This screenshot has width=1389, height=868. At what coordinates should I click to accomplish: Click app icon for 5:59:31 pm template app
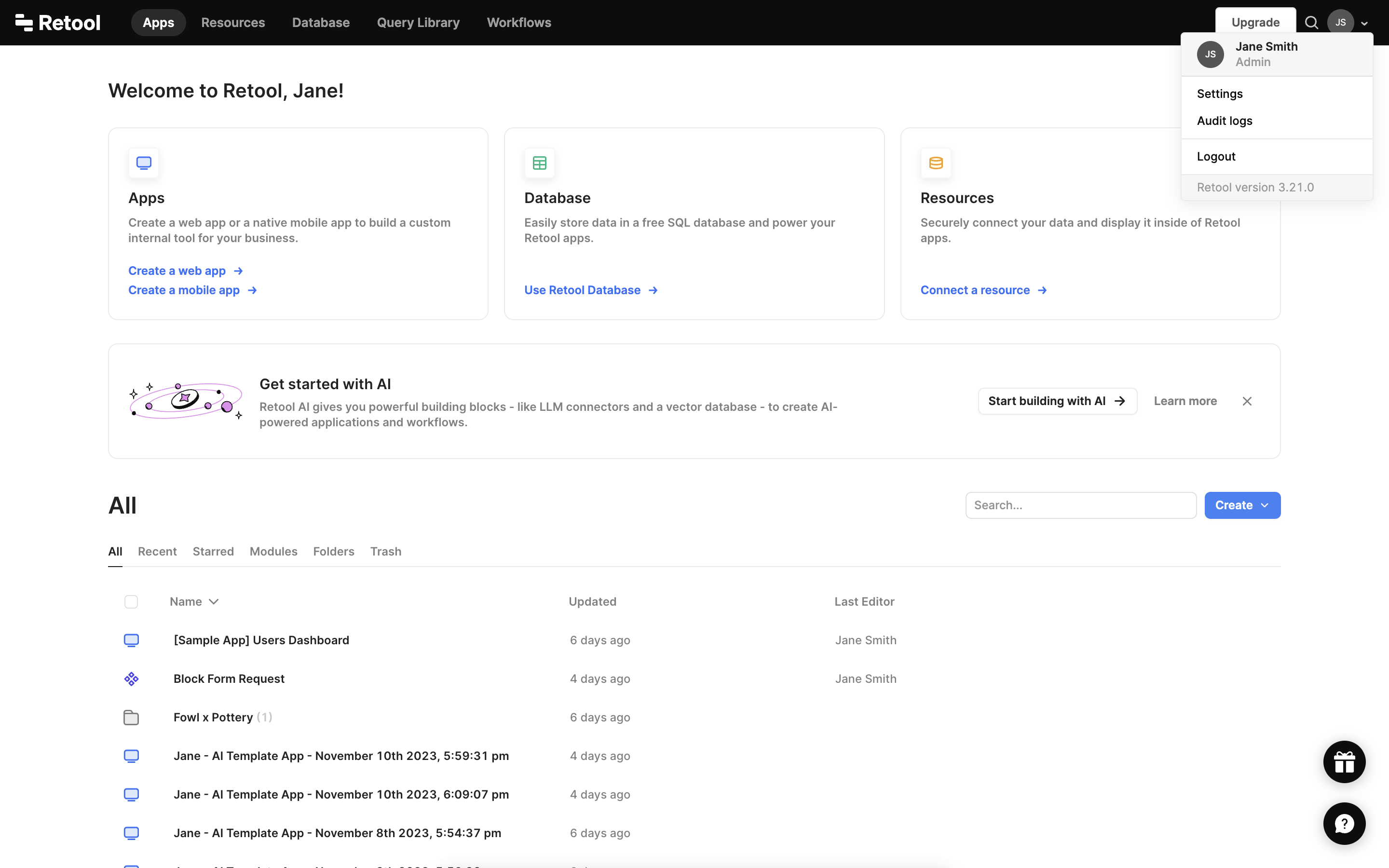(132, 756)
